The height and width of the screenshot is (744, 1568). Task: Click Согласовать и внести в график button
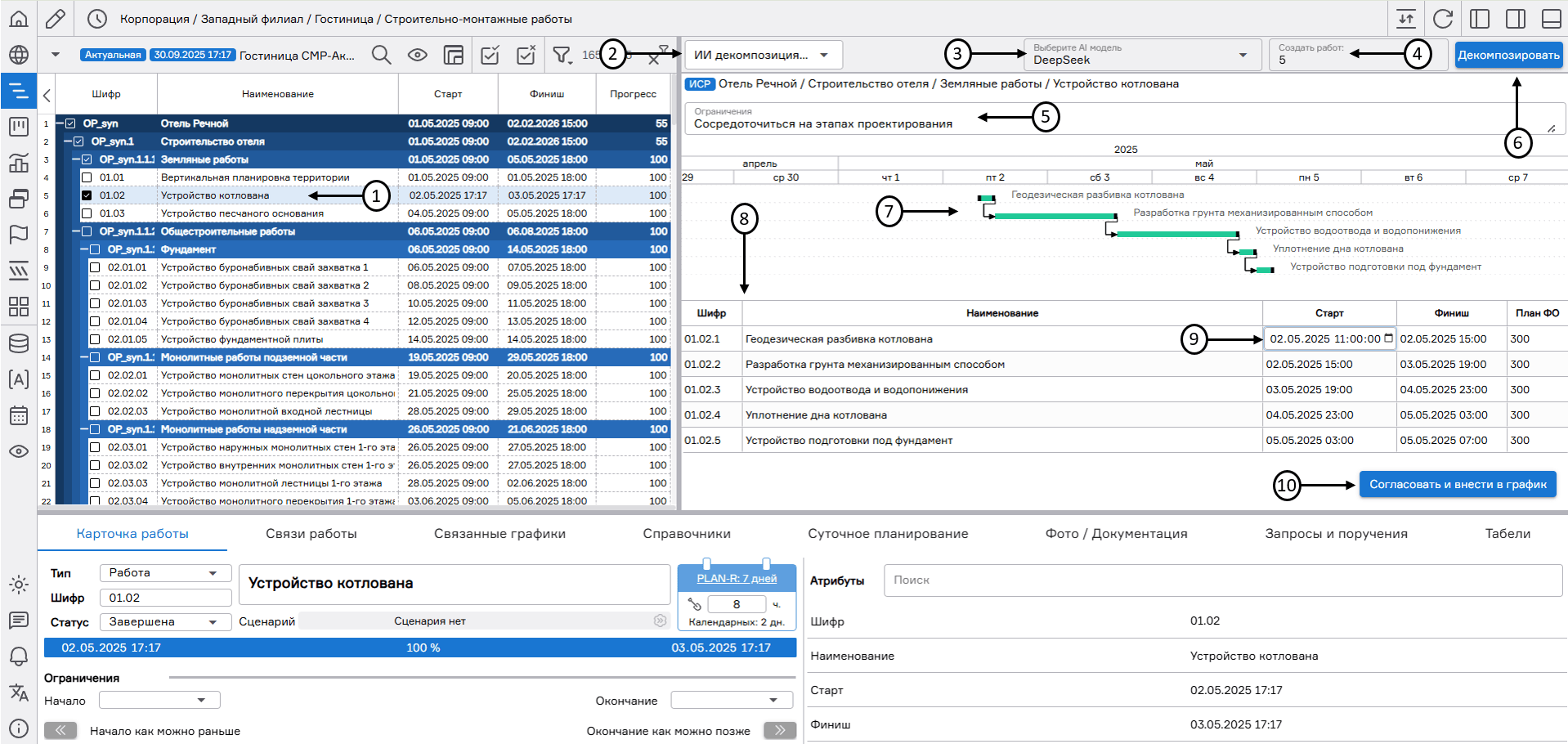coord(1458,484)
